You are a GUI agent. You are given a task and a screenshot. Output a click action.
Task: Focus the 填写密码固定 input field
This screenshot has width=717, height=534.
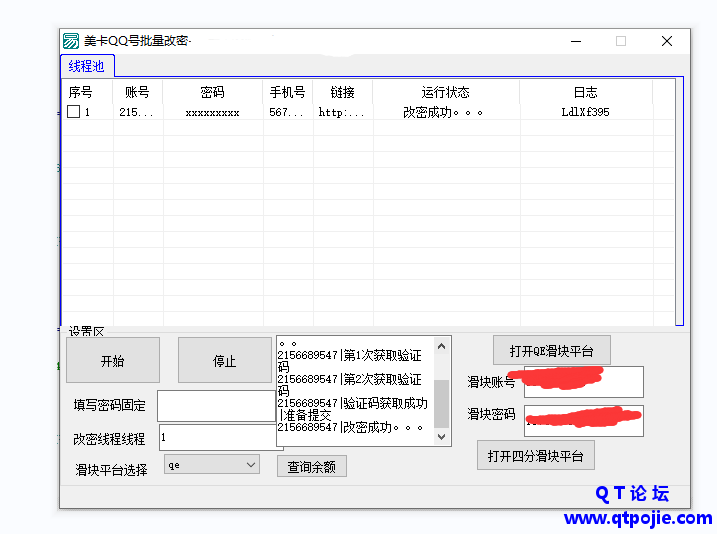point(217,406)
